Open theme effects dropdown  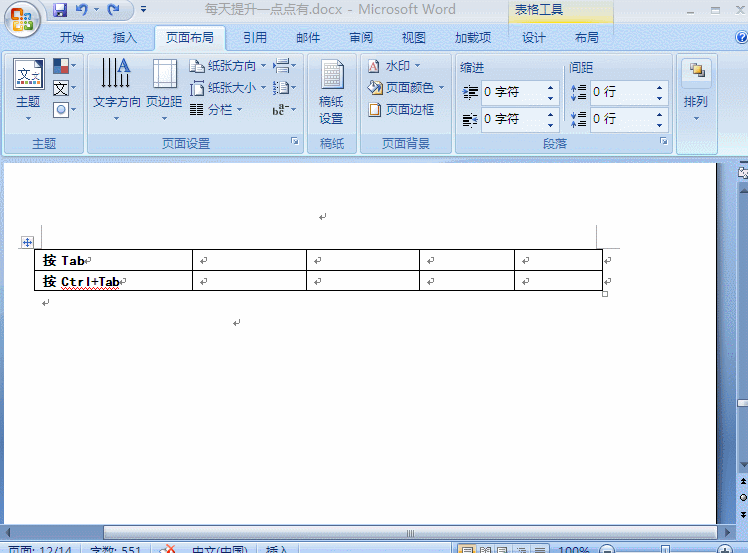pyautogui.click(x=64, y=110)
